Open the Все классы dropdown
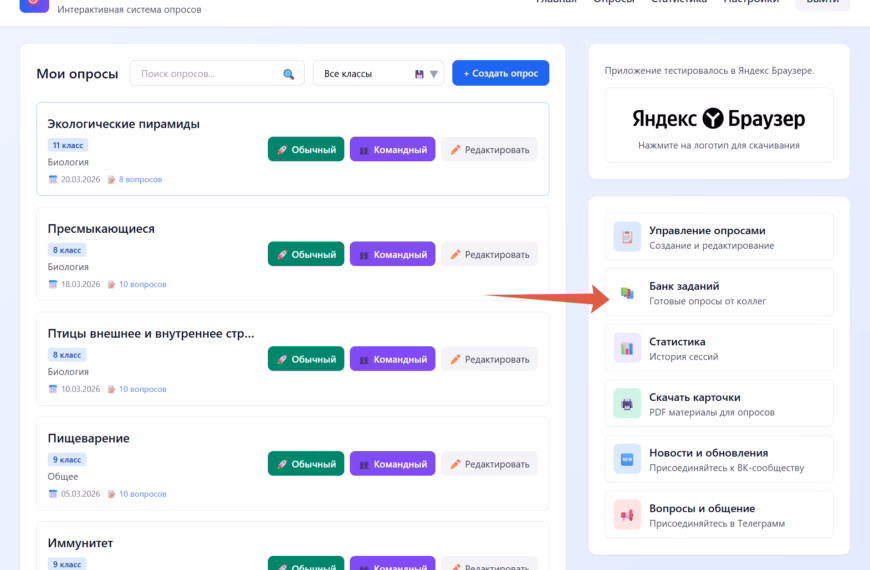The height and width of the screenshot is (570, 870). coord(378,73)
